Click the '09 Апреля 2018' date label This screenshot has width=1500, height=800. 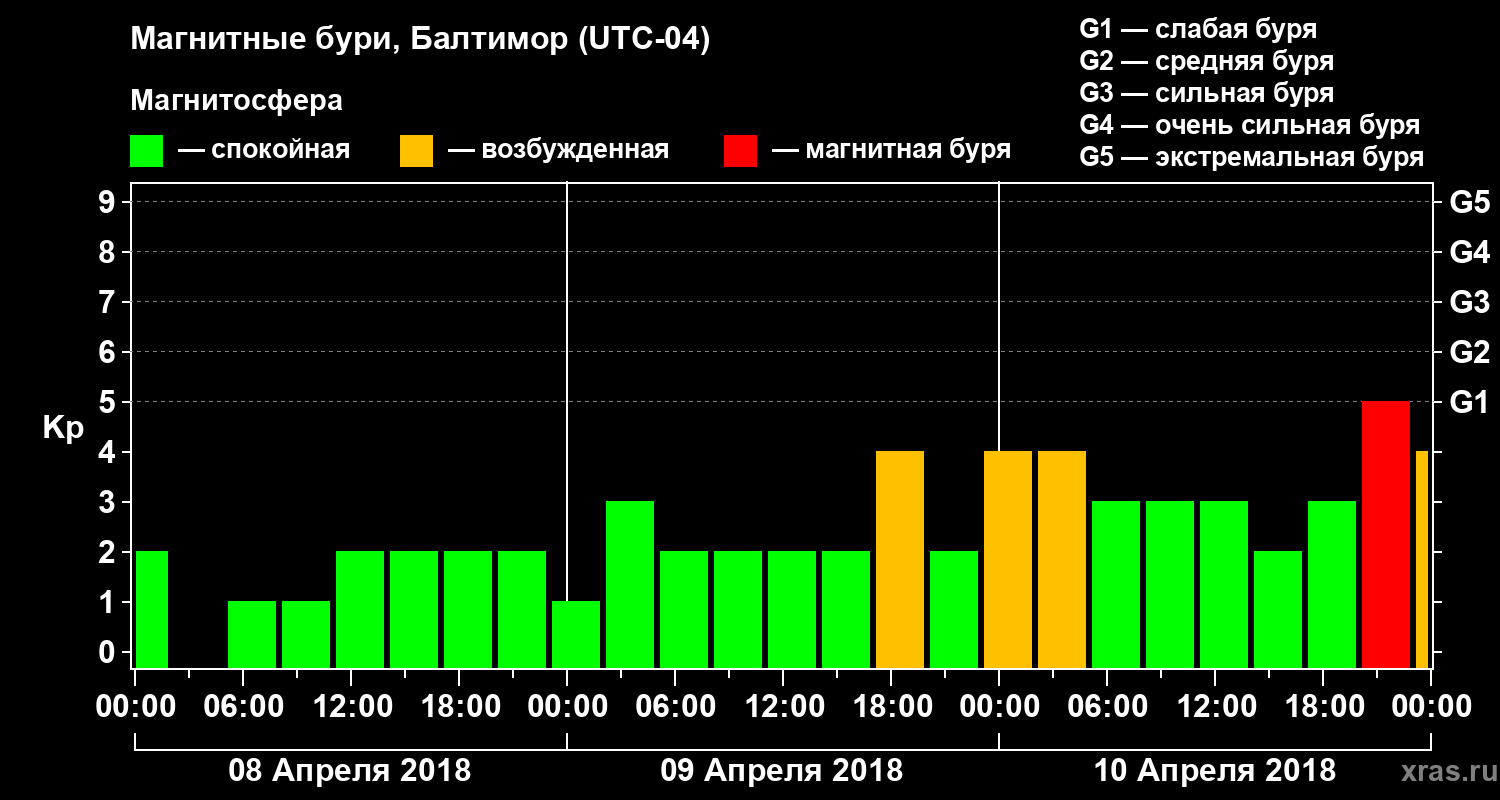coord(782,771)
